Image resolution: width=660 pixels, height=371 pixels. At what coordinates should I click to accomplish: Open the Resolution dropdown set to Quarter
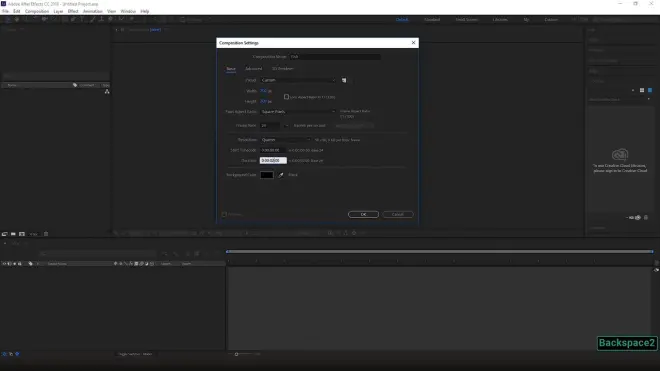(x=285, y=140)
